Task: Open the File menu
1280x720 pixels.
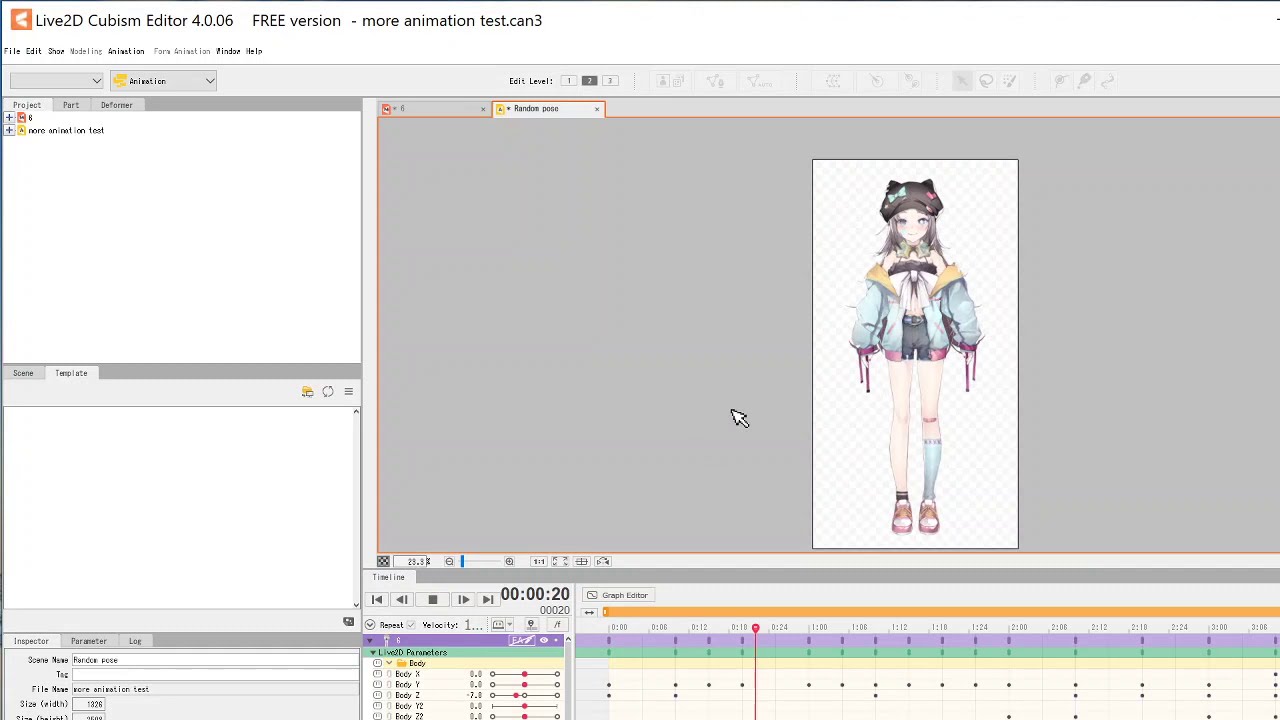Action: 12,51
